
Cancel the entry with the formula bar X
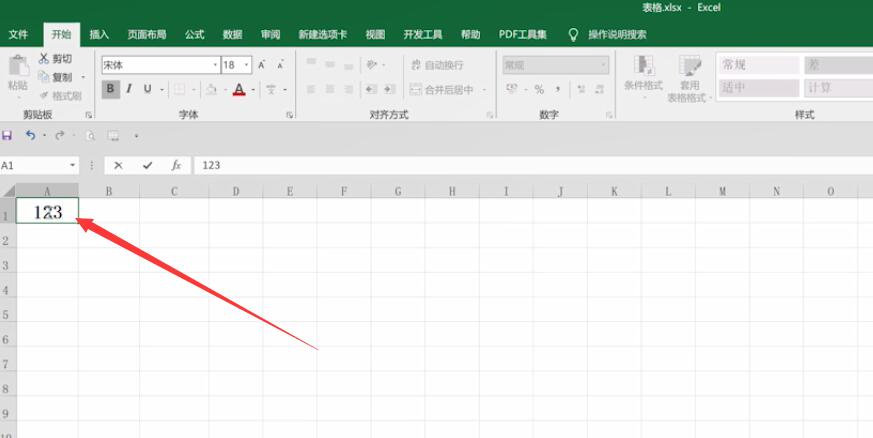point(118,165)
